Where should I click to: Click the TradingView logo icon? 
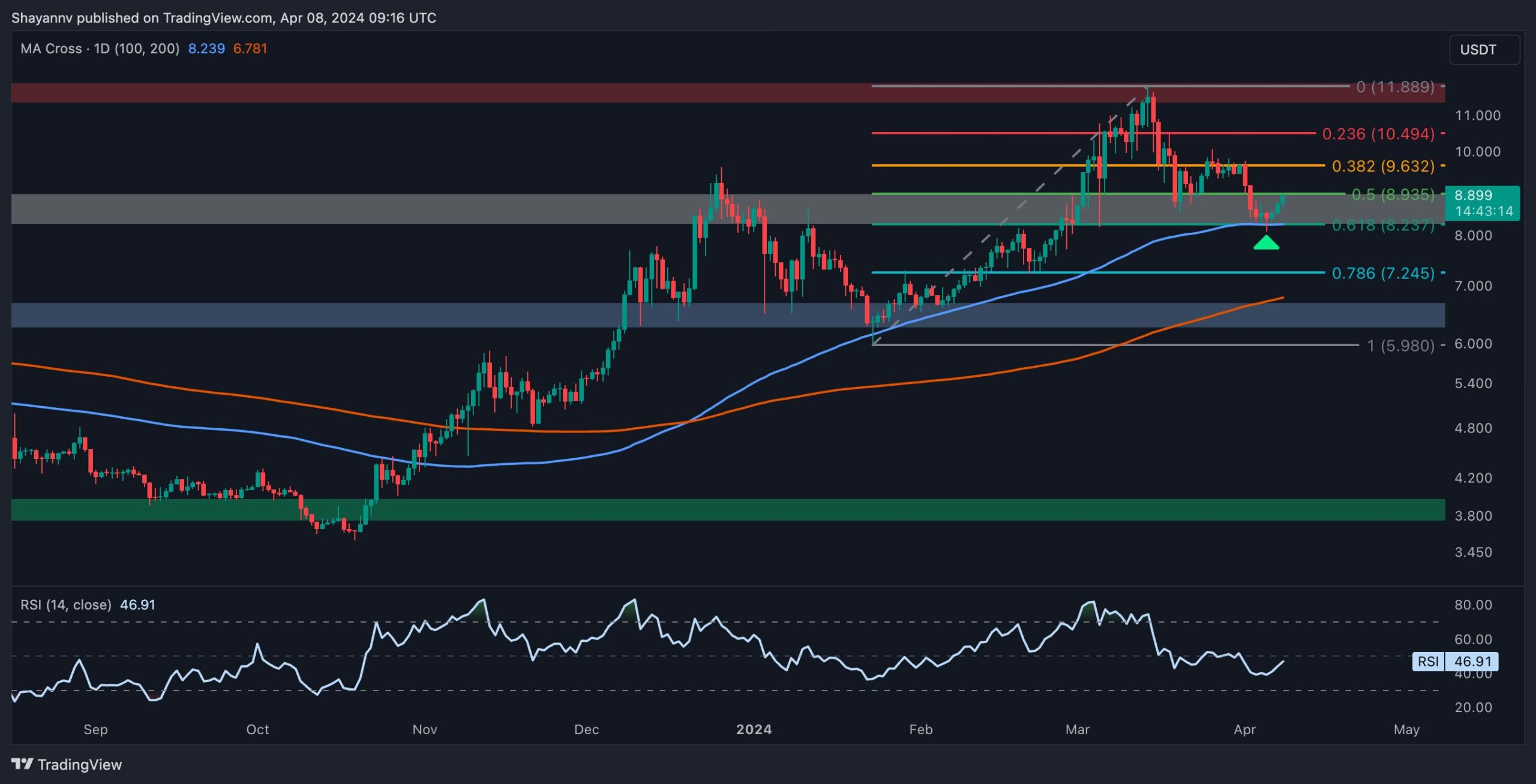pos(22,764)
